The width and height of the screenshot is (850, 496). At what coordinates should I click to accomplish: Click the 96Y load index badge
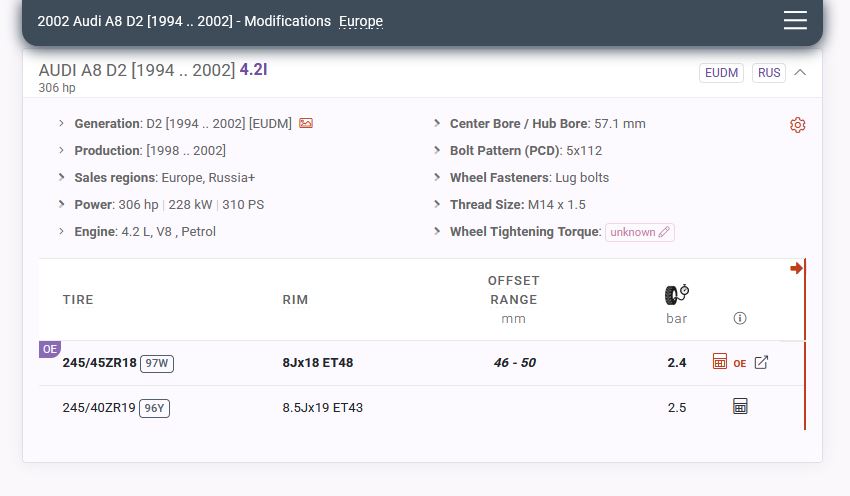(154, 408)
